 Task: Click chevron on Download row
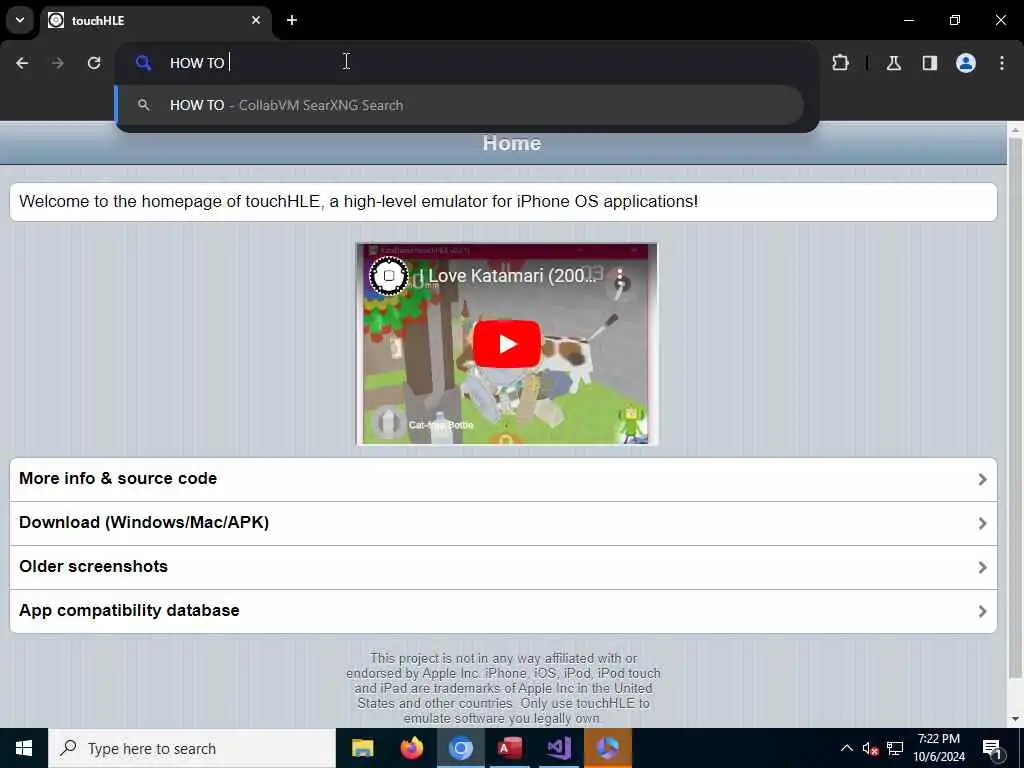tap(982, 523)
